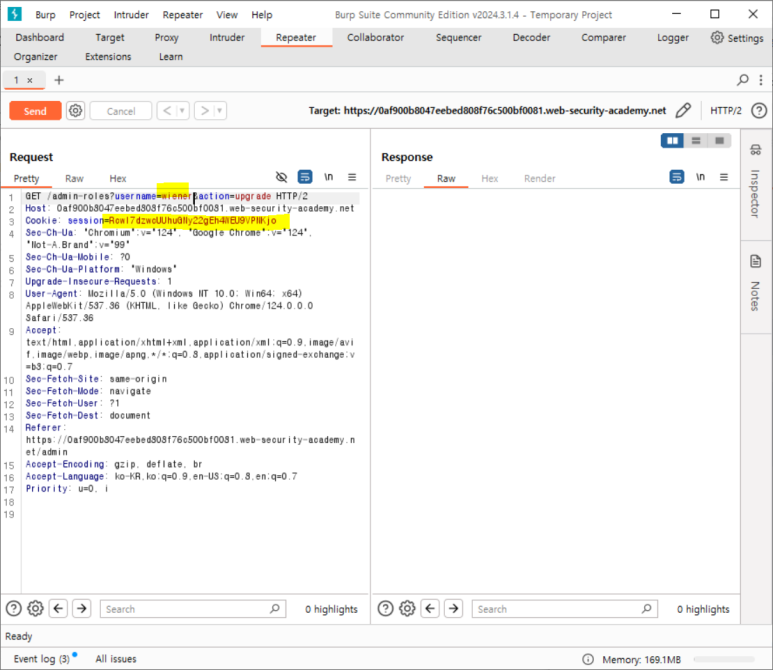Screen dimensions: 773x670
Task: Open the Burp menu
Action: point(45,15)
